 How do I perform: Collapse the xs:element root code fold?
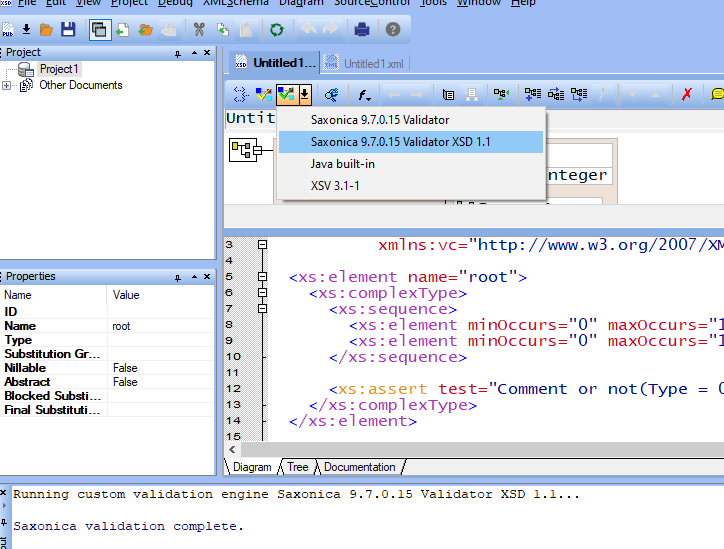coord(262,277)
